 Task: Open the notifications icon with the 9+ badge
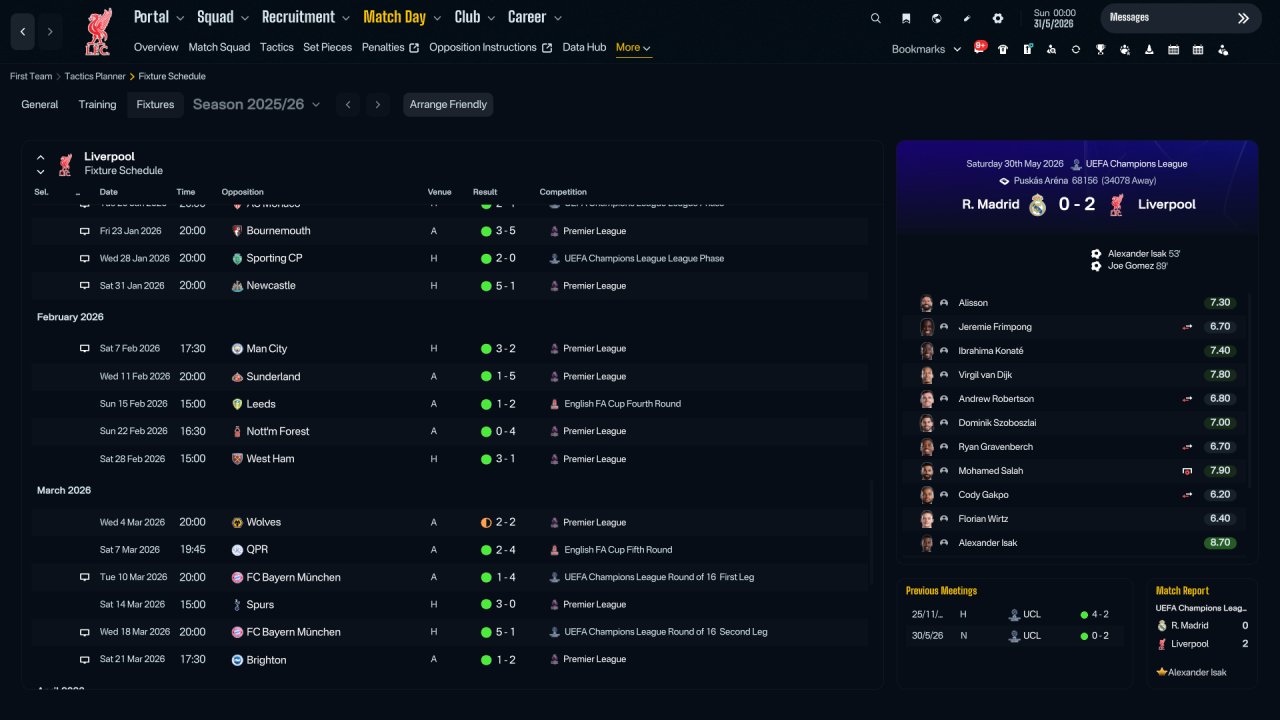click(x=980, y=48)
